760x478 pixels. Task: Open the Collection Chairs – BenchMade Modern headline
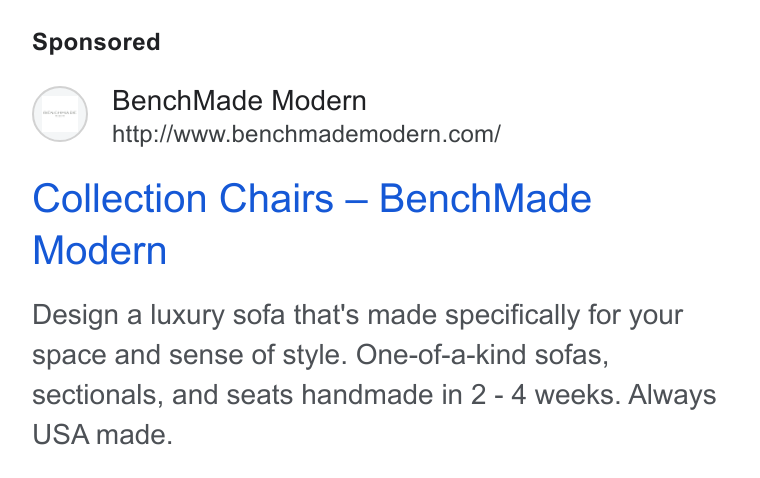pyautogui.click(x=312, y=224)
